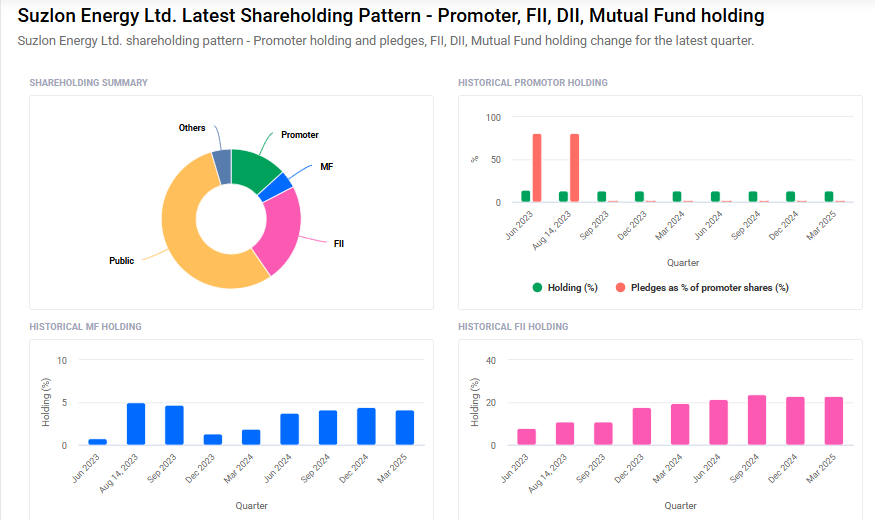
Task: Click the SHAREHOLDING SUMMARY heading
Action: pos(89,83)
